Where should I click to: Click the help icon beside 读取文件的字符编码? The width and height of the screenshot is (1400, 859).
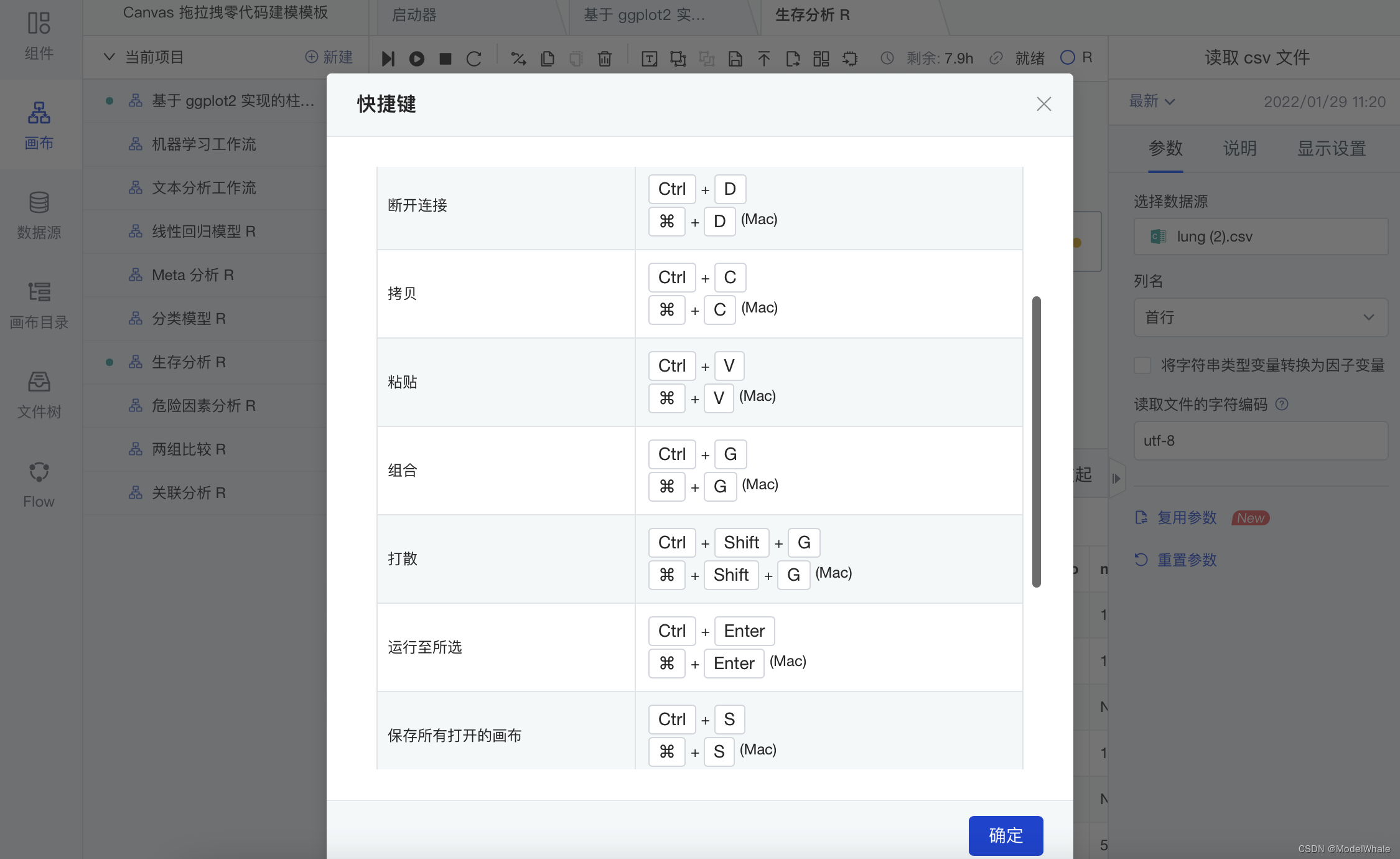pyautogui.click(x=1282, y=404)
